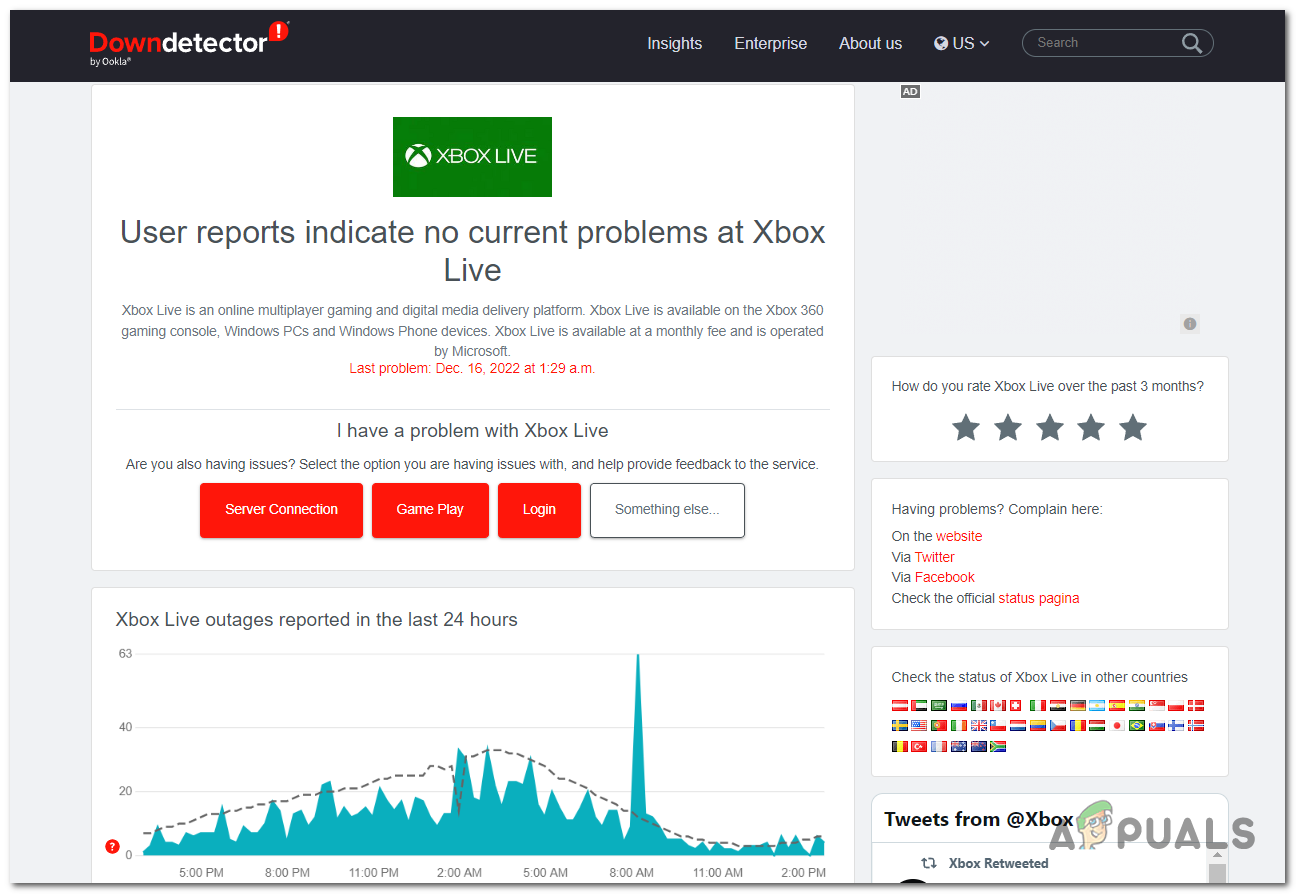Open the US country dropdown
This screenshot has height=894, width=1296.
coord(962,43)
